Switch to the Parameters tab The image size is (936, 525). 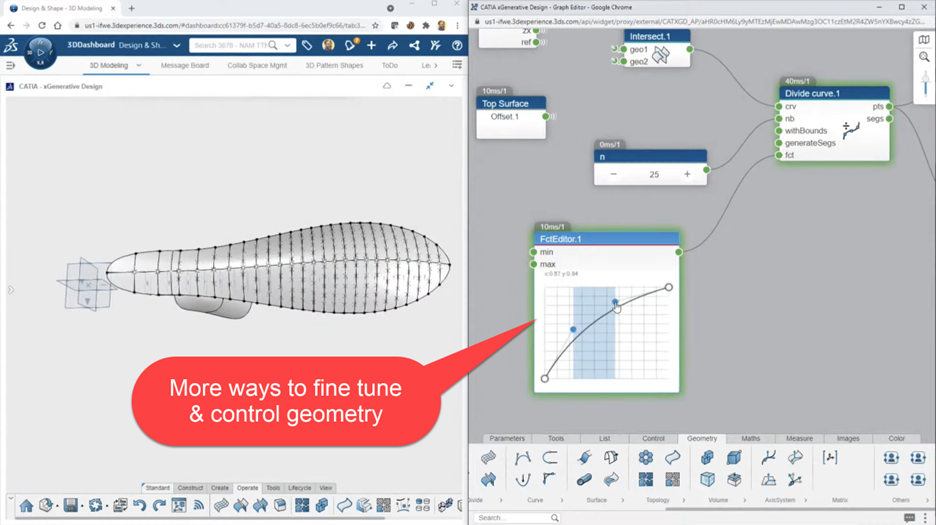(507, 438)
